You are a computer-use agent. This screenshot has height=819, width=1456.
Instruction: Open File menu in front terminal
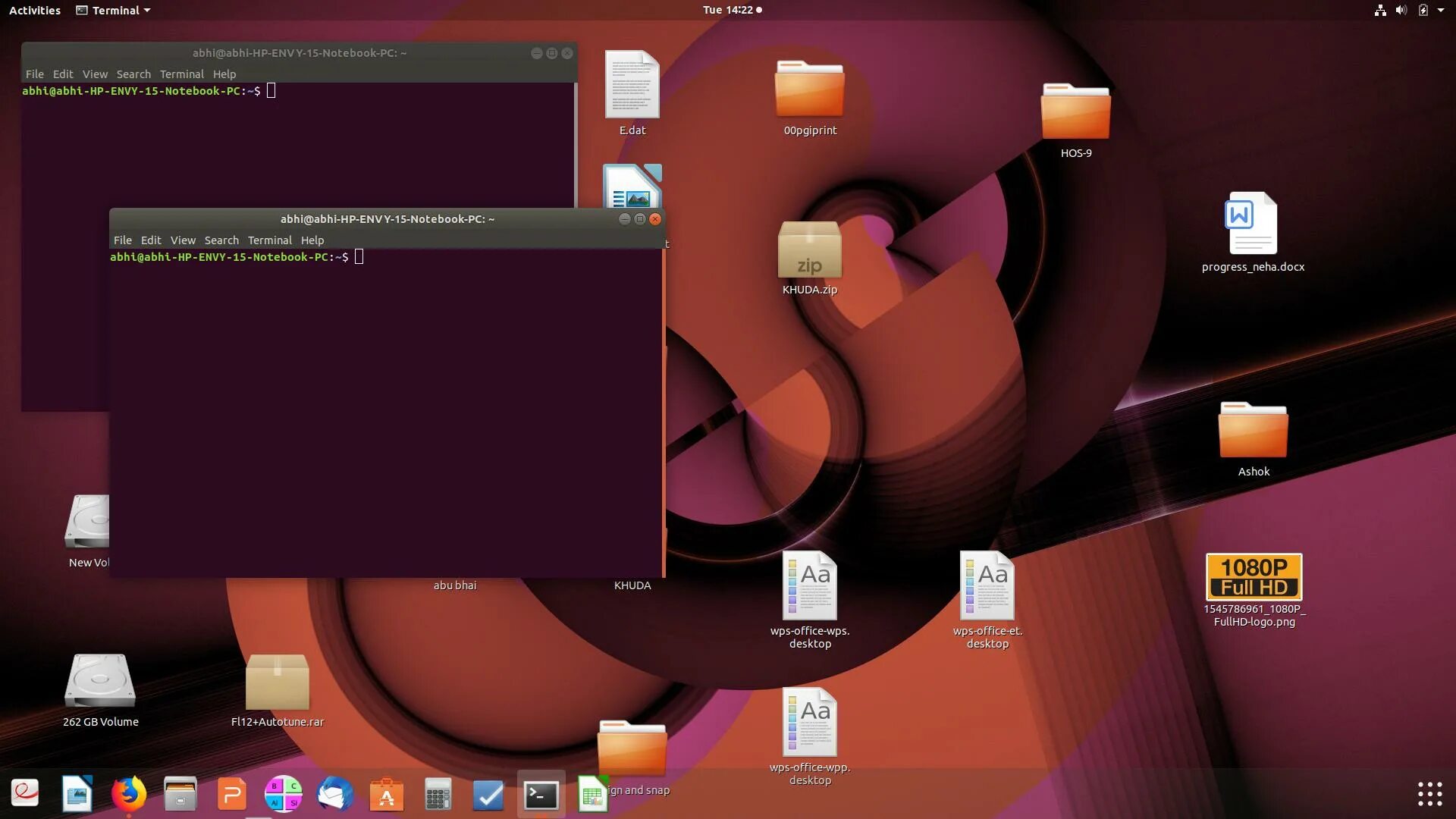[122, 240]
